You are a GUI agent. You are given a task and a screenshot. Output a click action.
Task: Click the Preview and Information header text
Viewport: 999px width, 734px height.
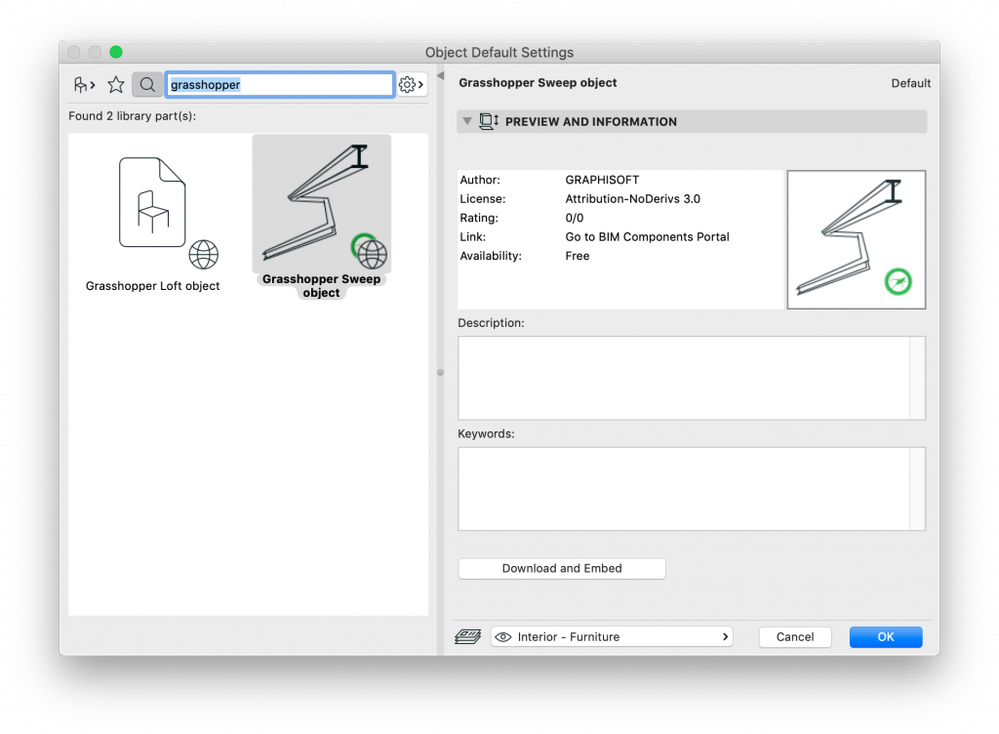click(591, 122)
